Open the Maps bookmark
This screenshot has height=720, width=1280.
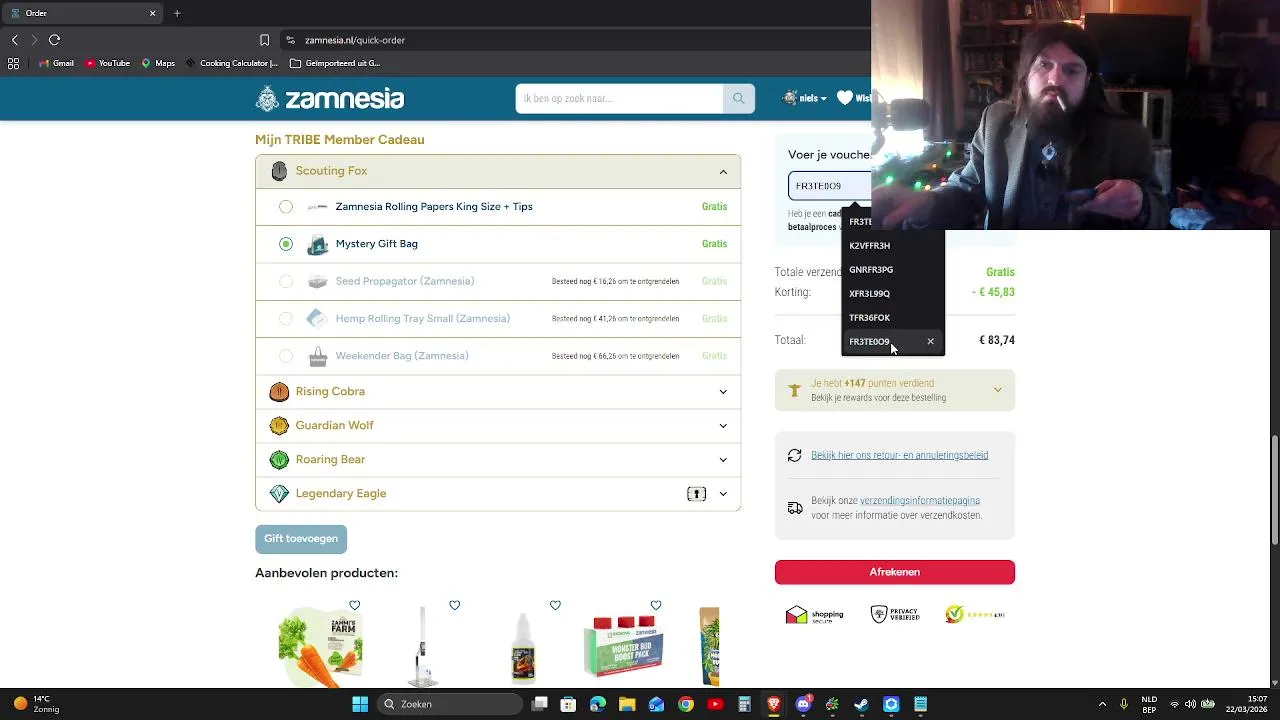pos(158,63)
